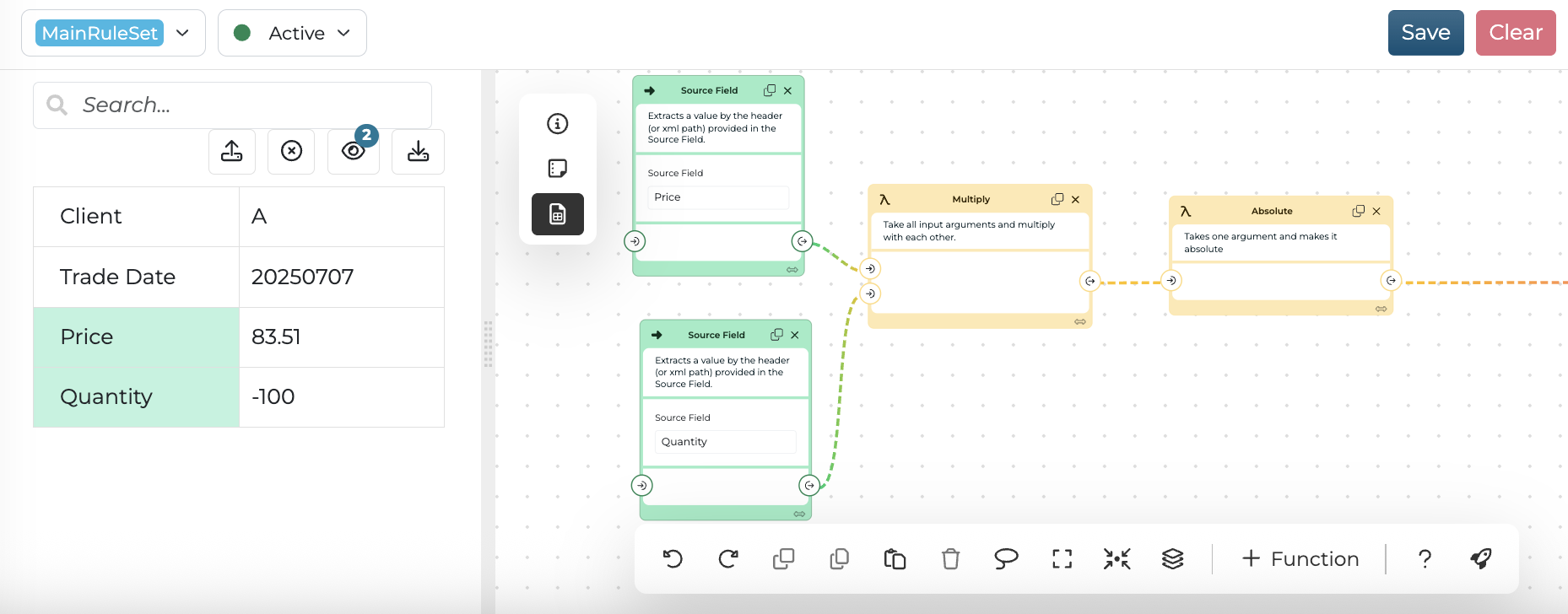Click the Quantity value -100
1568x614 pixels.
tap(273, 397)
